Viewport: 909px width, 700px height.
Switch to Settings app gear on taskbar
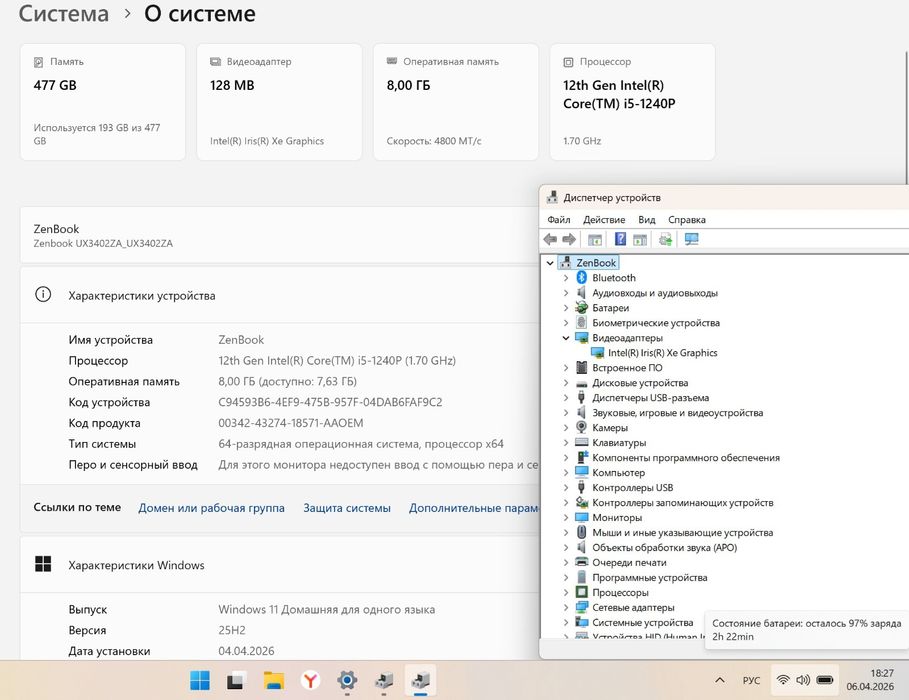[347, 680]
